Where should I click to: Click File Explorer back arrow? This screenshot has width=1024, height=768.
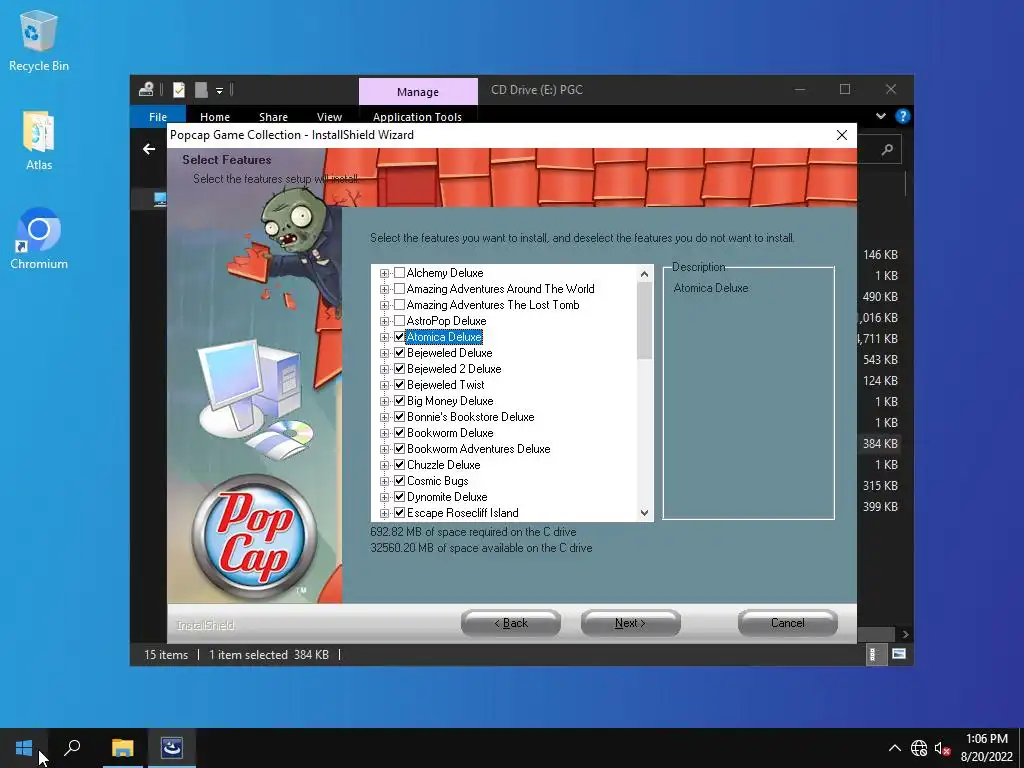149,150
